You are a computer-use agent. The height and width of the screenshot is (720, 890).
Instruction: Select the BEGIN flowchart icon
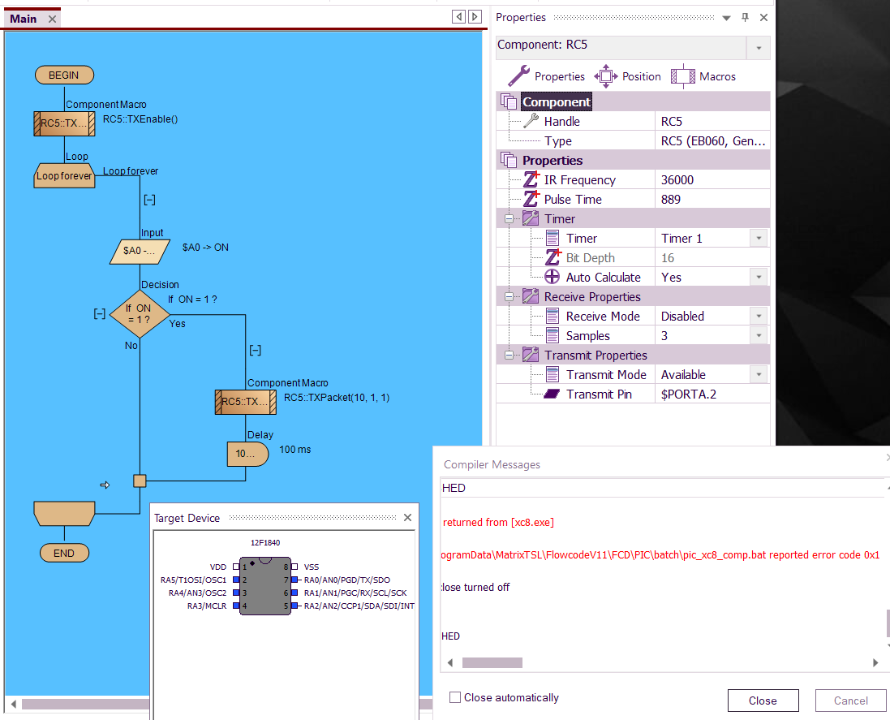click(64, 75)
